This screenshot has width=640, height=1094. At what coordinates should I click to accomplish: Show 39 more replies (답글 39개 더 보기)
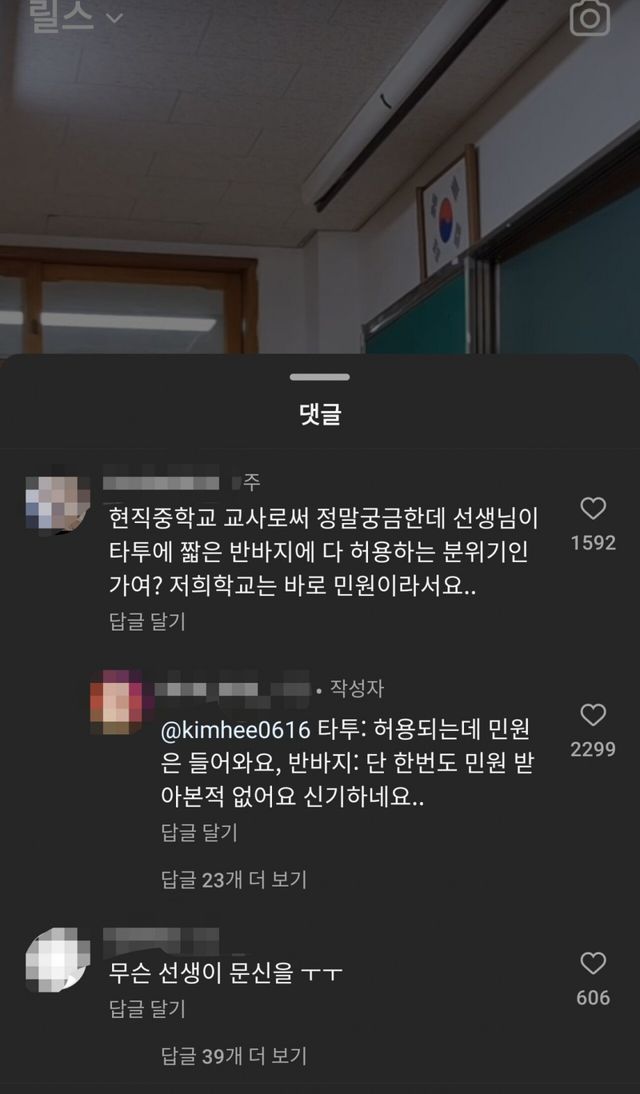coord(234,1056)
